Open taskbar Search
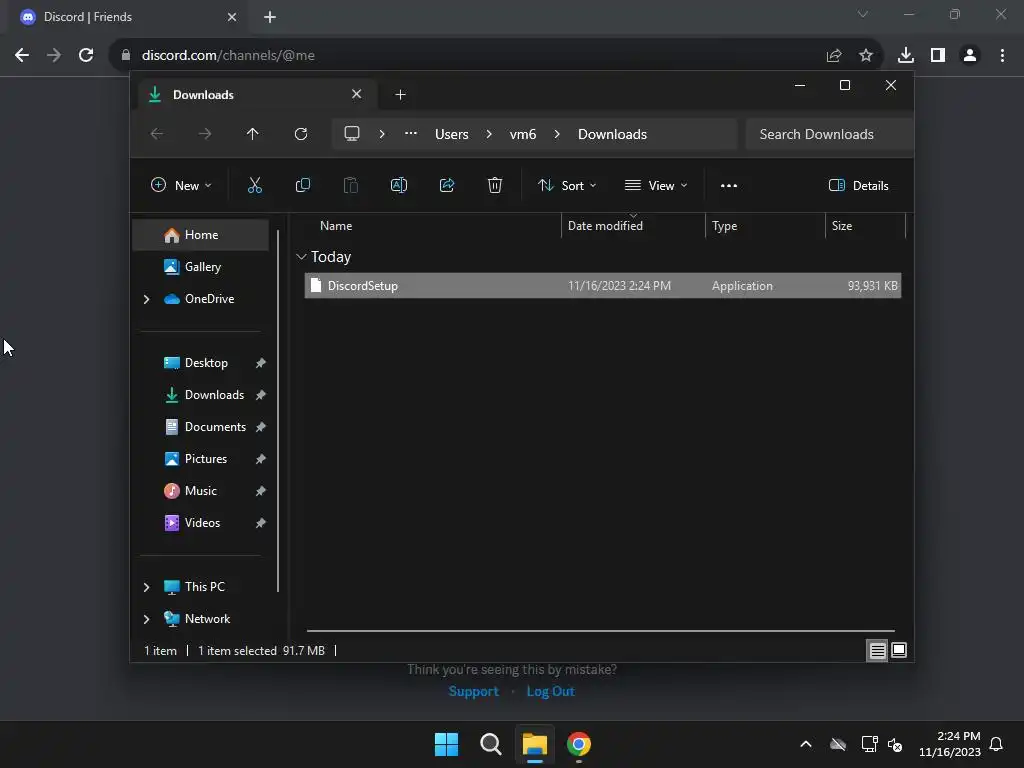The height and width of the screenshot is (768, 1024). 490,744
